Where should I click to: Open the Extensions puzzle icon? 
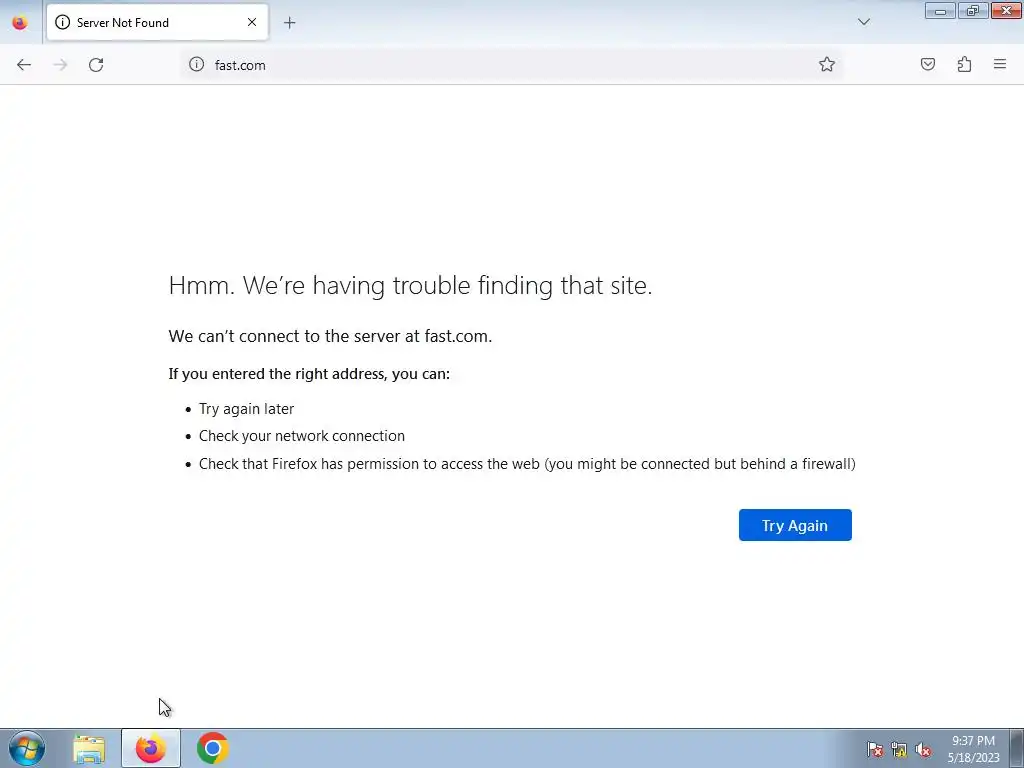click(x=964, y=64)
